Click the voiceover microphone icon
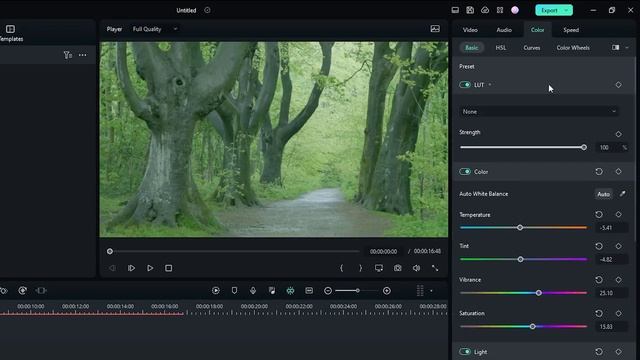Image resolution: width=640 pixels, height=360 pixels. point(253,291)
